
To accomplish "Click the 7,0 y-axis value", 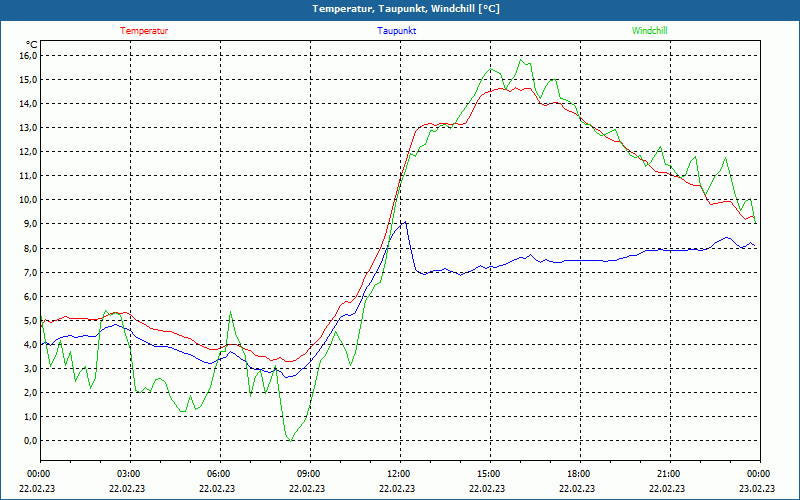I will pyautogui.click(x=31, y=272).
